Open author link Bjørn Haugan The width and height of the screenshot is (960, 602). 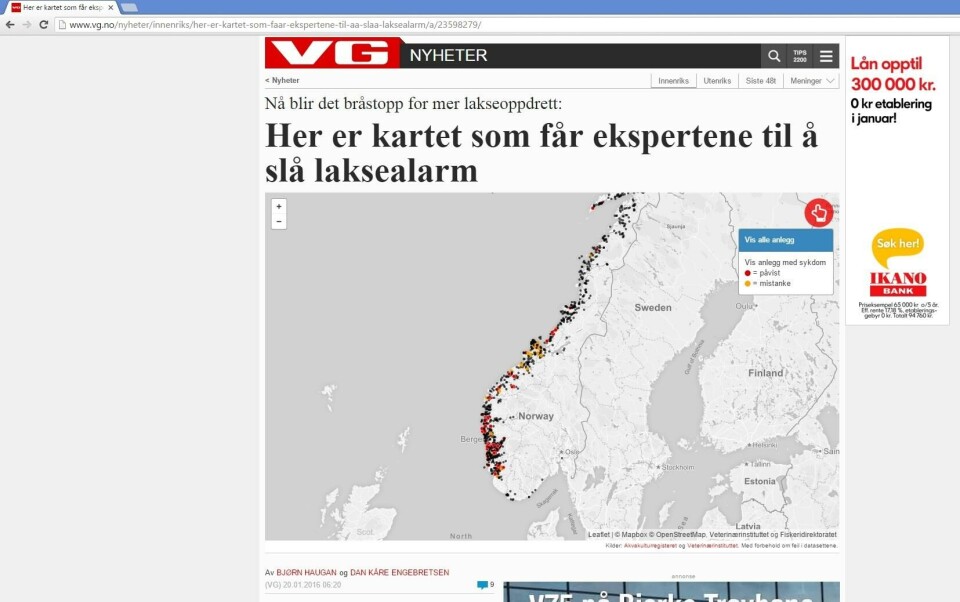[x=306, y=573]
